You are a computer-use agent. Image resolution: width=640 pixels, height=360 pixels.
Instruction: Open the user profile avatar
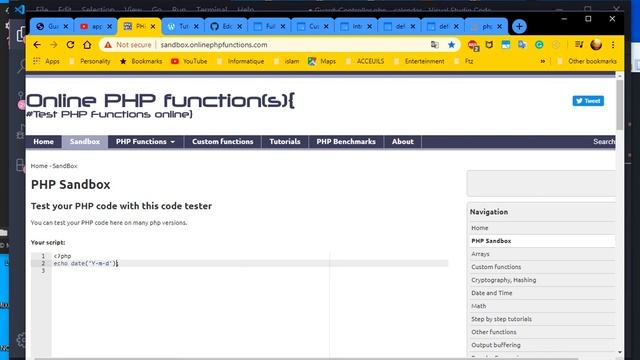[596, 45]
